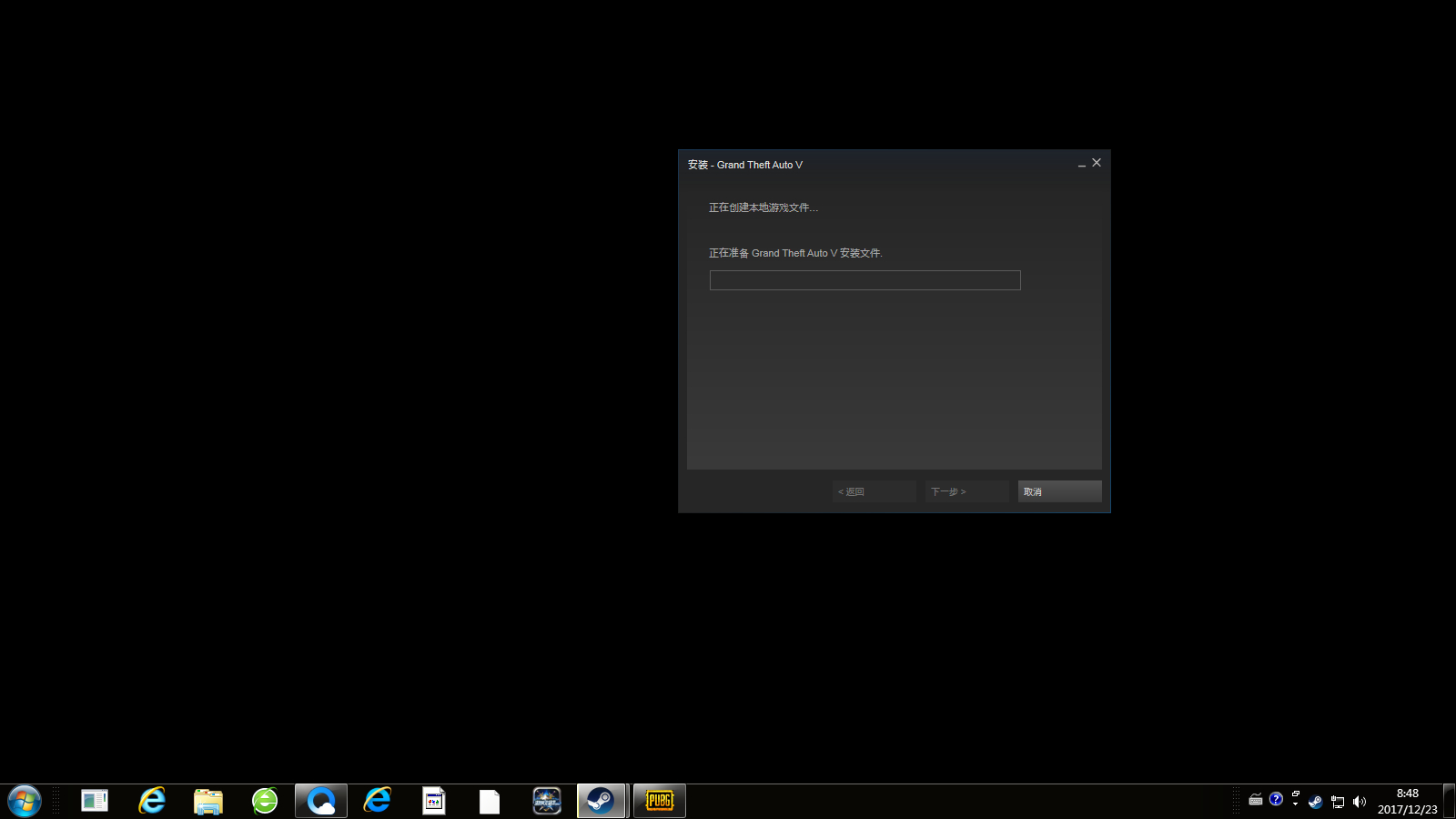Minimize the Grand Theft Auto V install dialog
This screenshot has width=1456, height=819.
[x=1082, y=164]
